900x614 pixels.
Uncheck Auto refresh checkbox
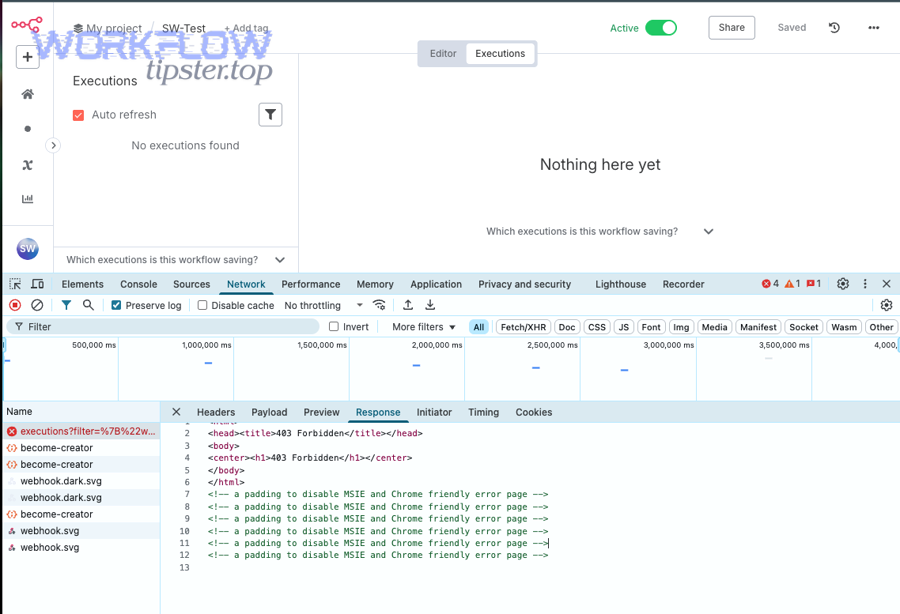tap(79, 115)
